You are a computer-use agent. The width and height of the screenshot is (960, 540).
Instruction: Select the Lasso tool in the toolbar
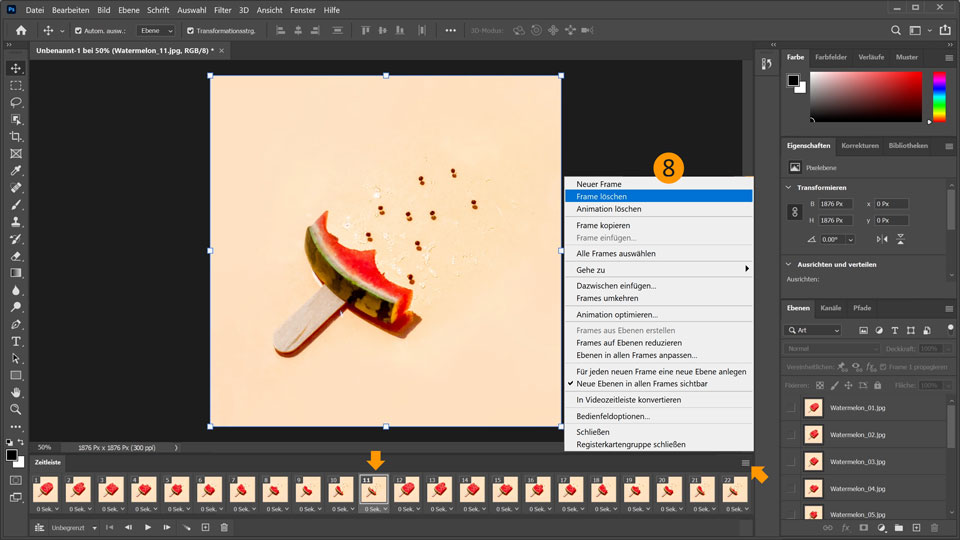click(x=16, y=102)
